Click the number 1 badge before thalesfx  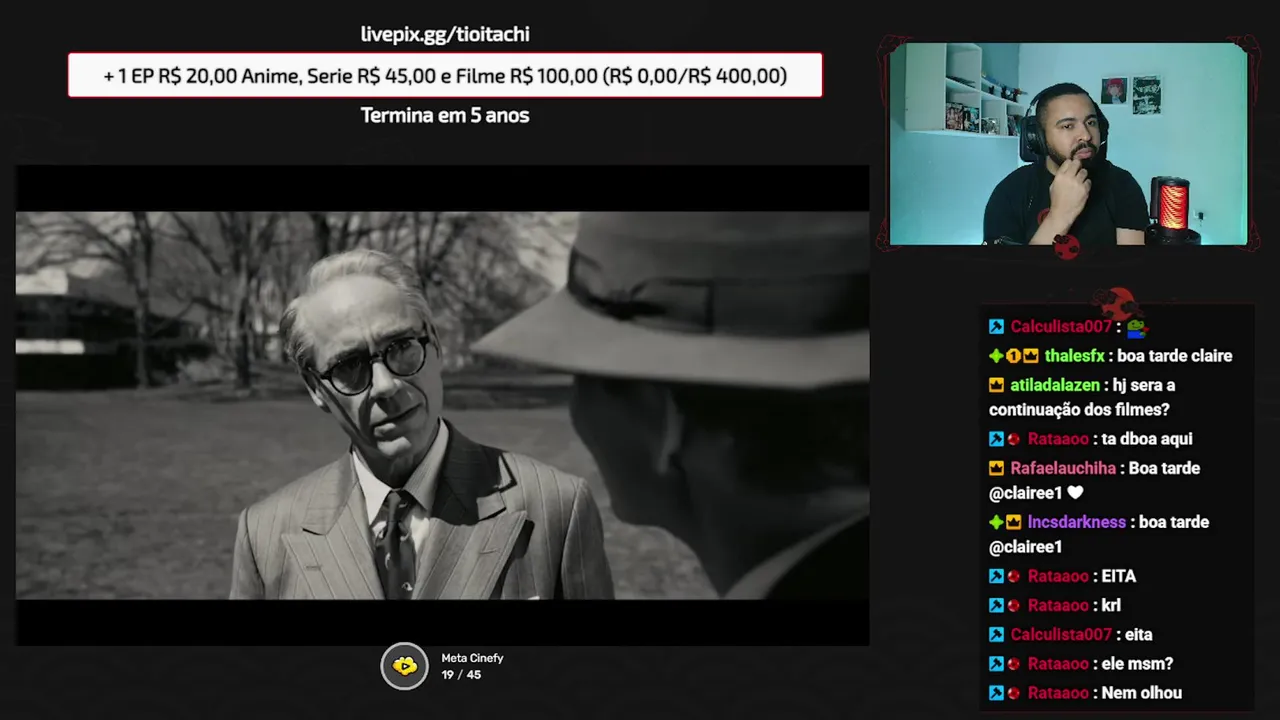(x=1013, y=356)
